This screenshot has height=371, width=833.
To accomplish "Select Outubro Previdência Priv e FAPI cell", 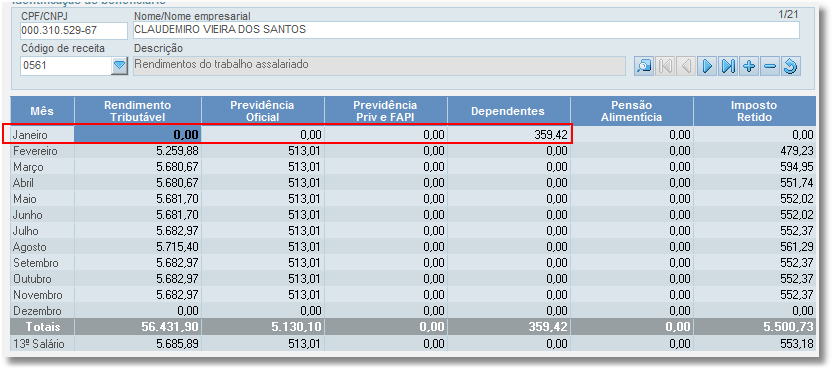I will [386, 279].
